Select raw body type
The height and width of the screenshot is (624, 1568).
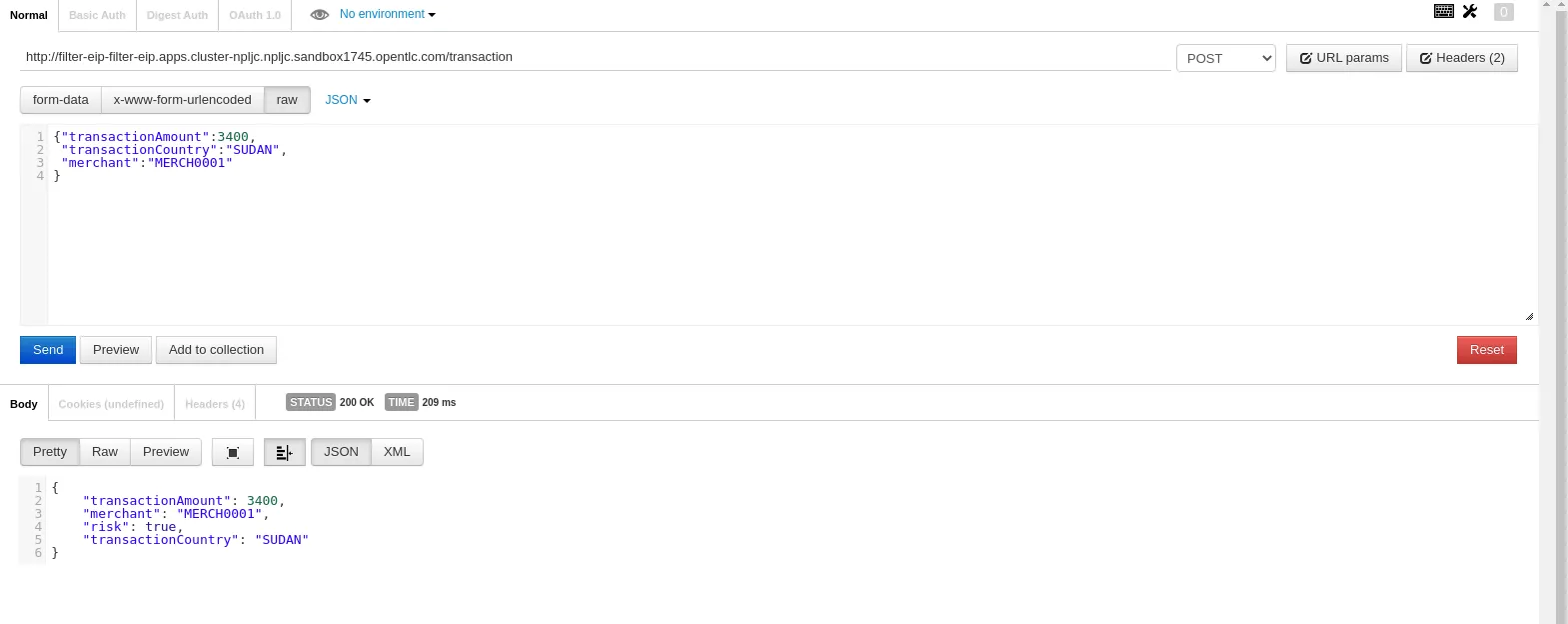tap(287, 100)
